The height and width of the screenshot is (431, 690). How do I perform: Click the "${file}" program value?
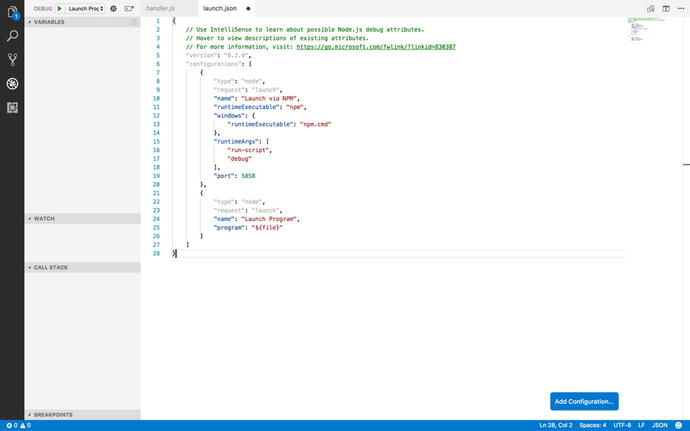(267, 228)
